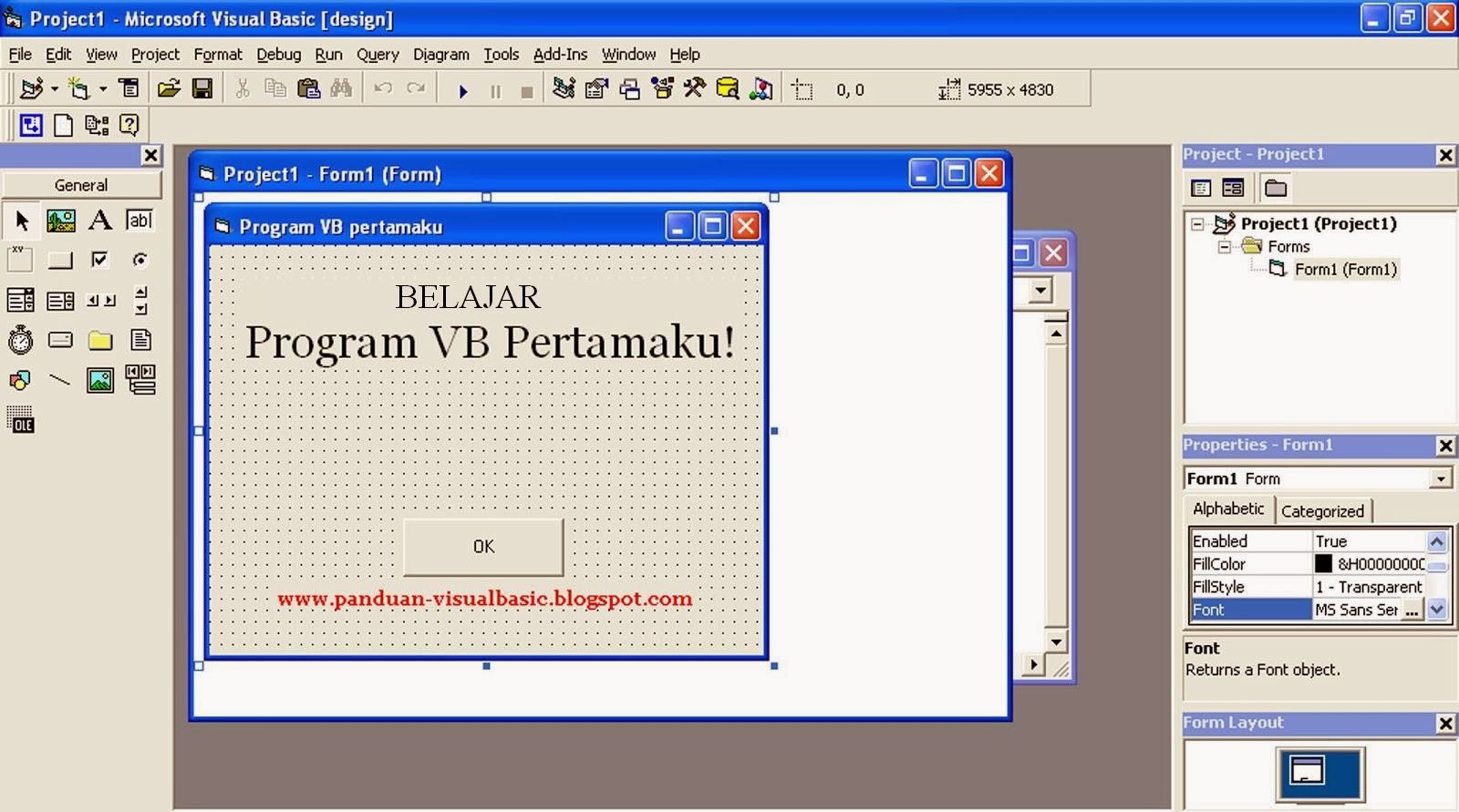This screenshot has height=812, width=1459.
Task: Open the Format menu
Action: click(218, 54)
